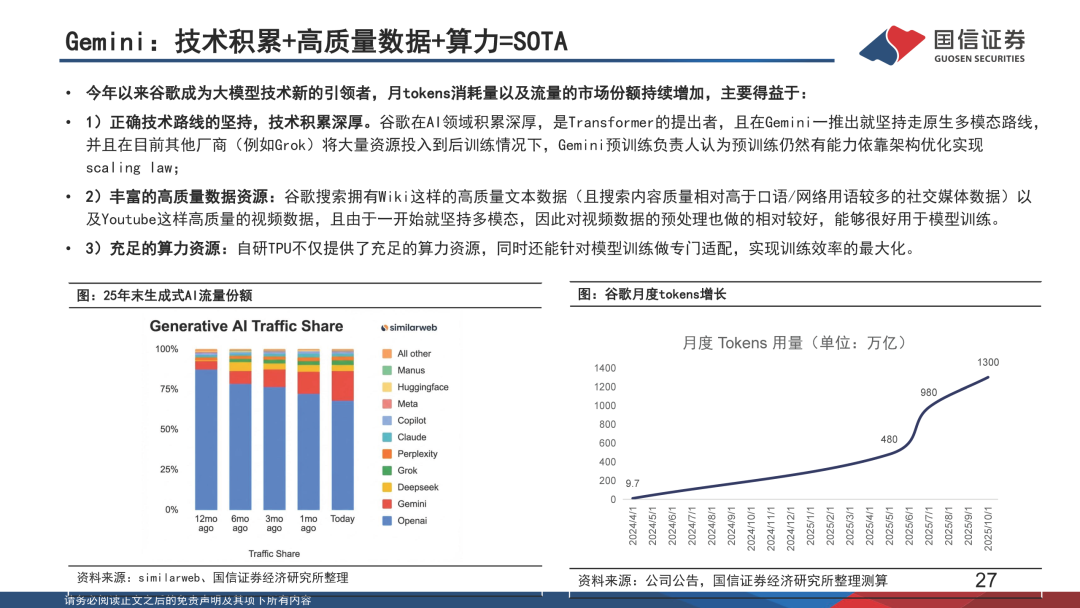Click the Perplexity legend swatch

pos(386,454)
